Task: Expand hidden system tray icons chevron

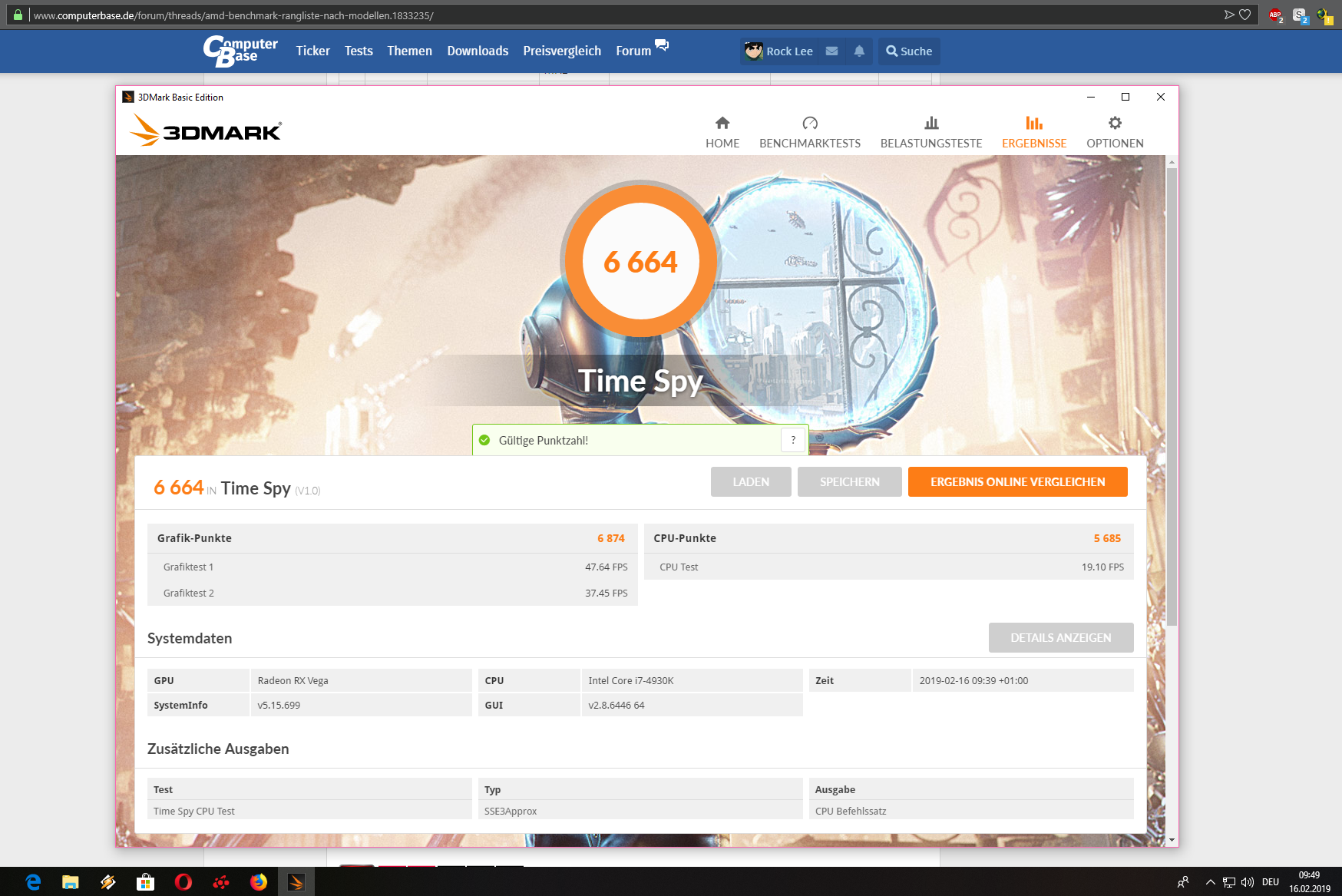Action: (x=1211, y=882)
